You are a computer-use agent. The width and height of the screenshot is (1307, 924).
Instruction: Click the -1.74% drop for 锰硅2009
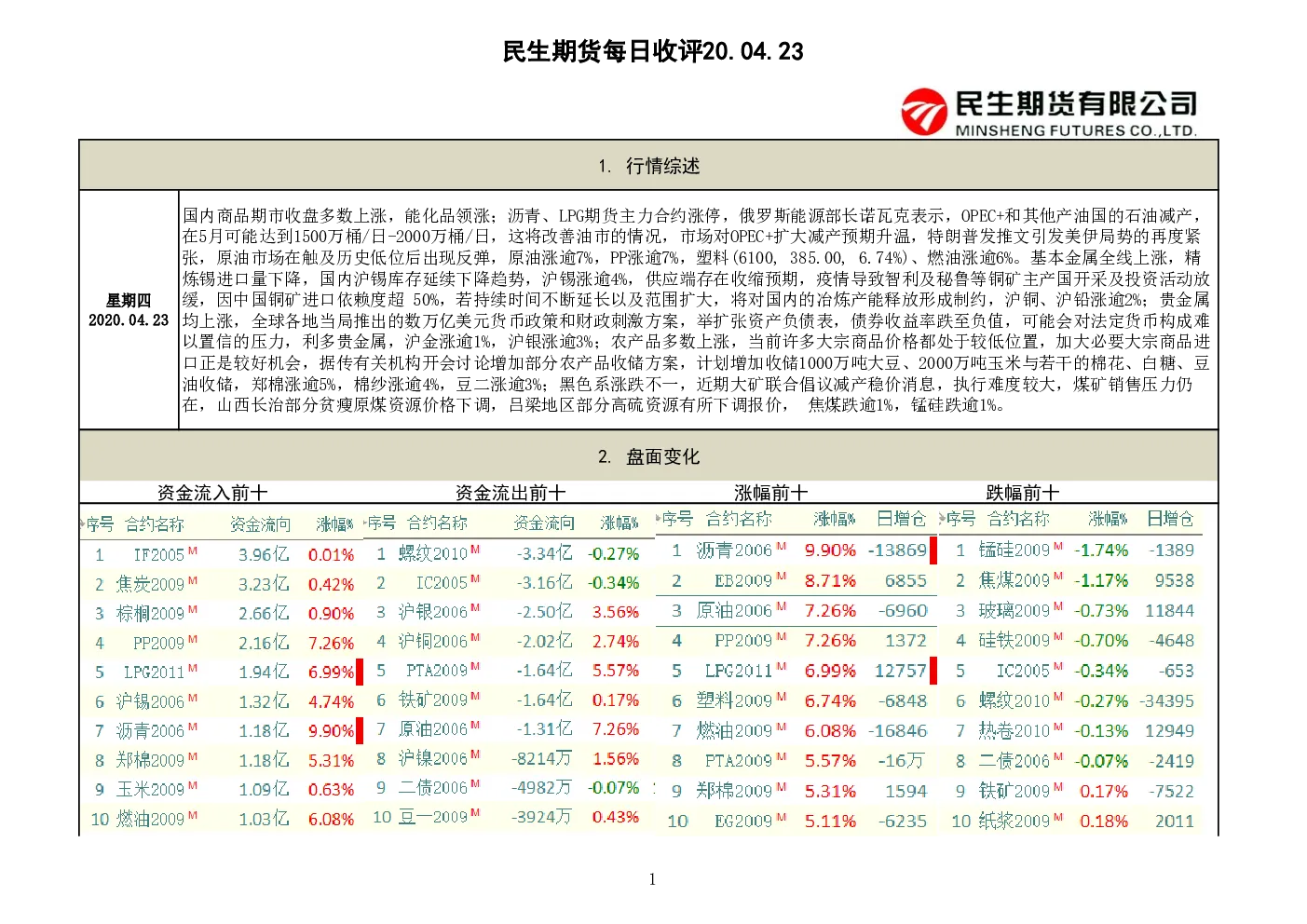(x=1101, y=550)
